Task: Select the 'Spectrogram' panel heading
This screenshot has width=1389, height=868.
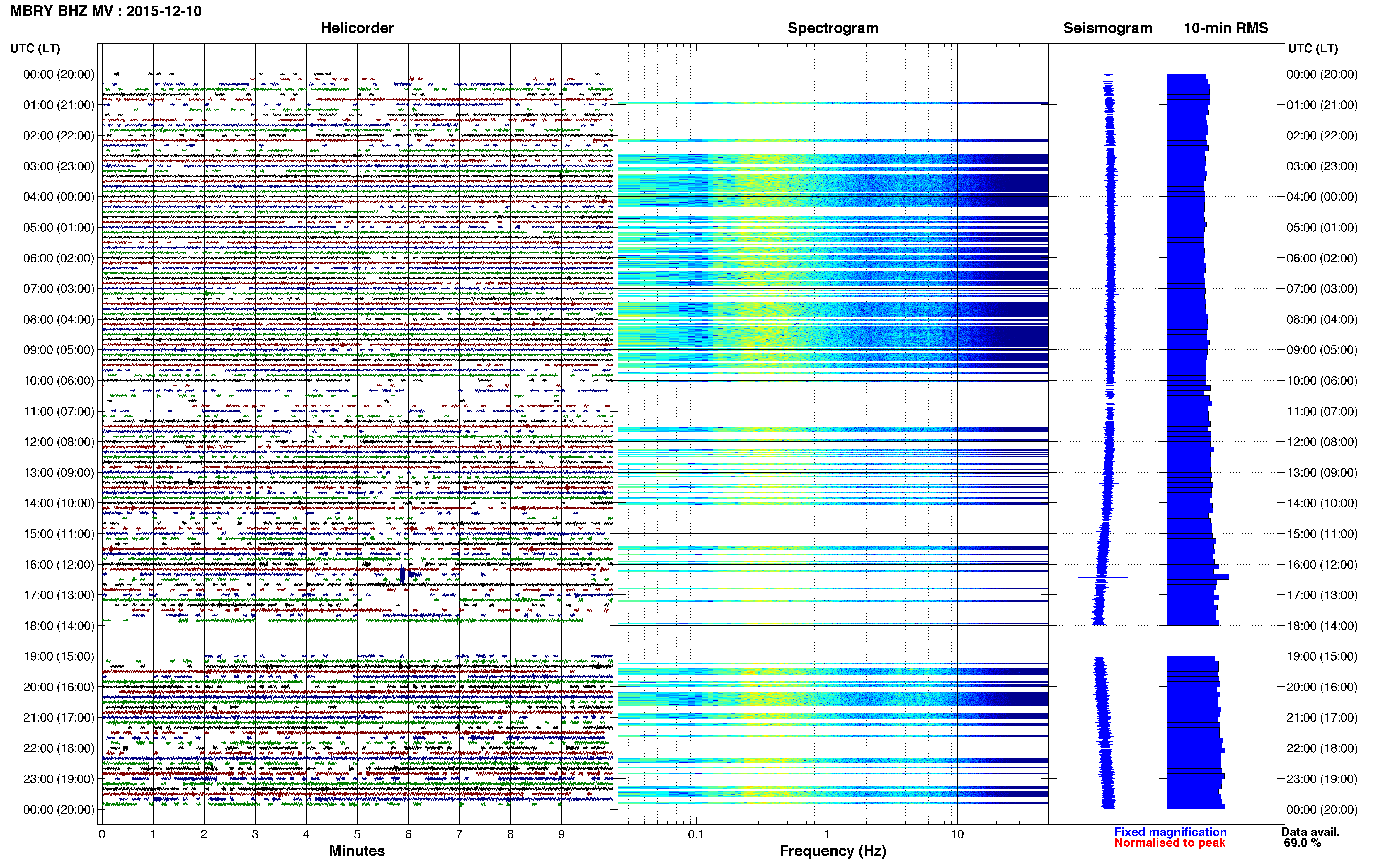Action: (x=833, y=28)
